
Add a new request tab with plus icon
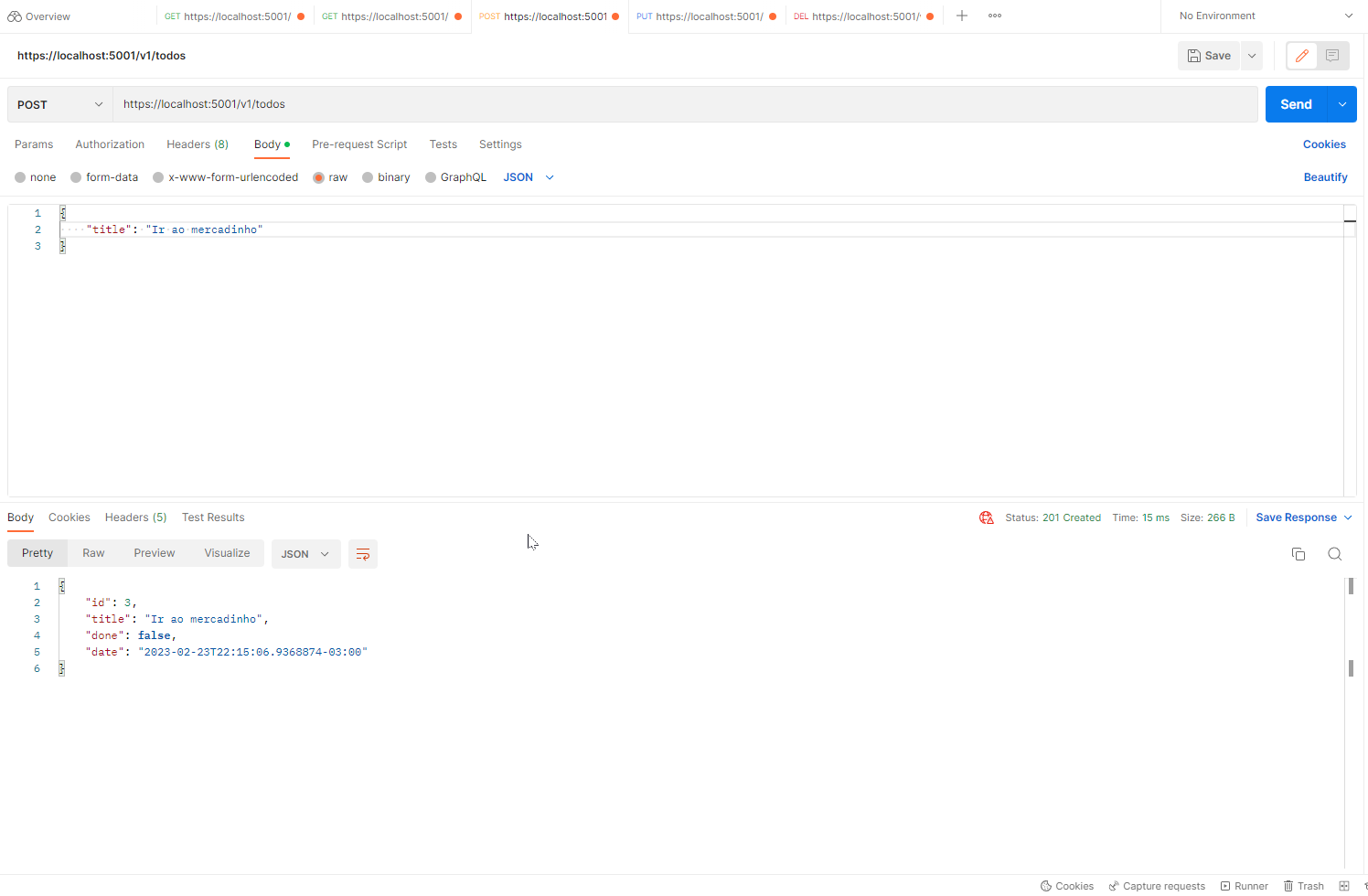pos(962,16)
